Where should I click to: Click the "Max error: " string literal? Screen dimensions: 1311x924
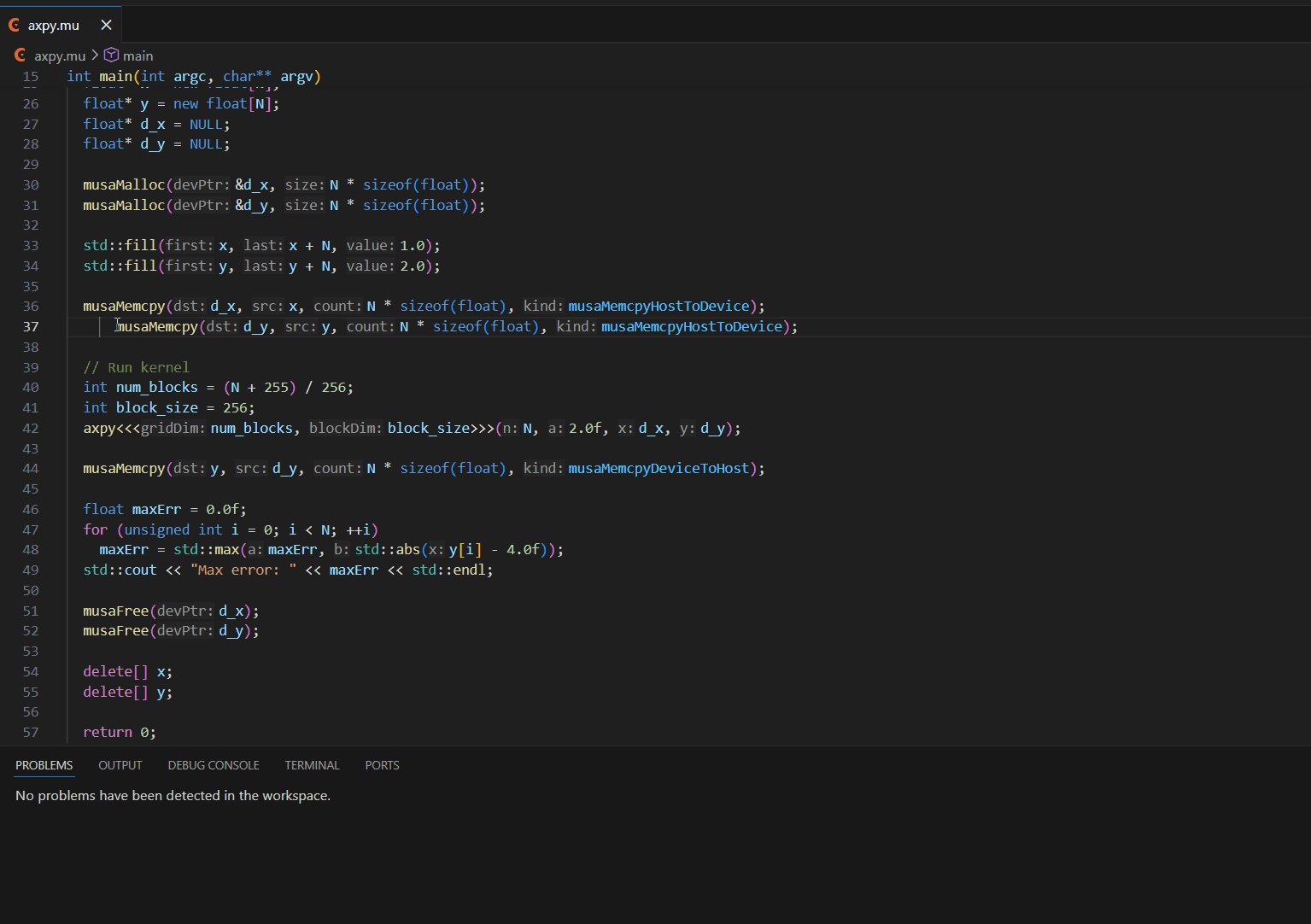click(x=243, y=570)
